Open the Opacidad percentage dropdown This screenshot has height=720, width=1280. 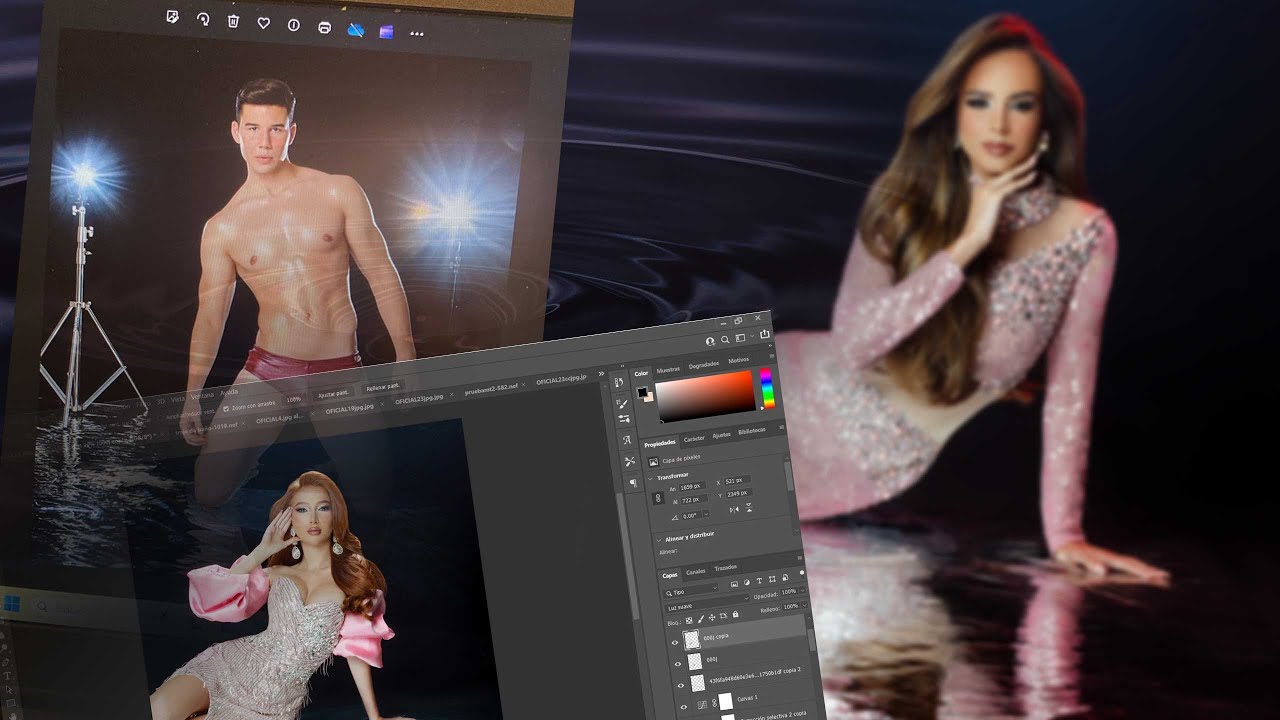pyautogui.click(x=803, y=590)
